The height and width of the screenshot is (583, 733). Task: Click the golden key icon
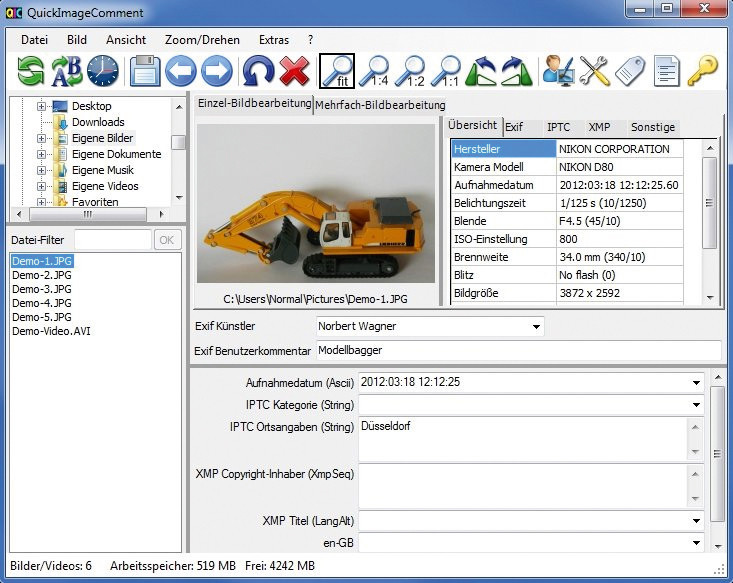[702, 71]
